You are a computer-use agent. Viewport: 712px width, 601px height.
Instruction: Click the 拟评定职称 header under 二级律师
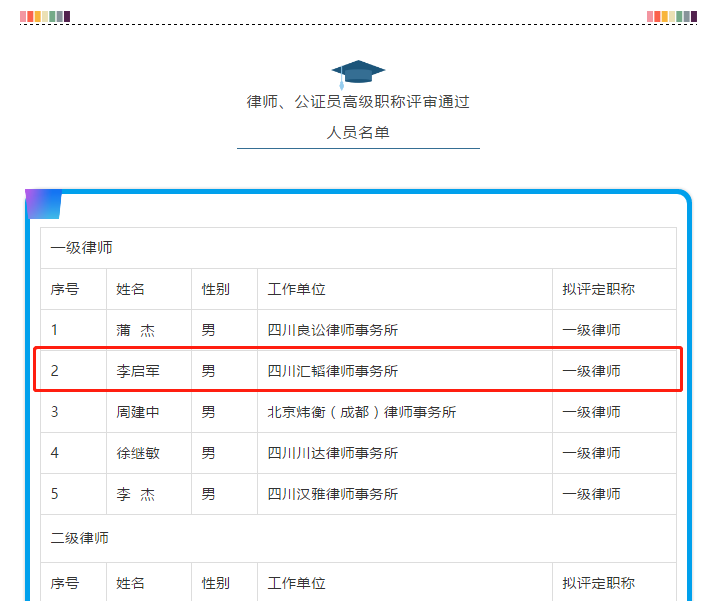(x=614, y=583)
